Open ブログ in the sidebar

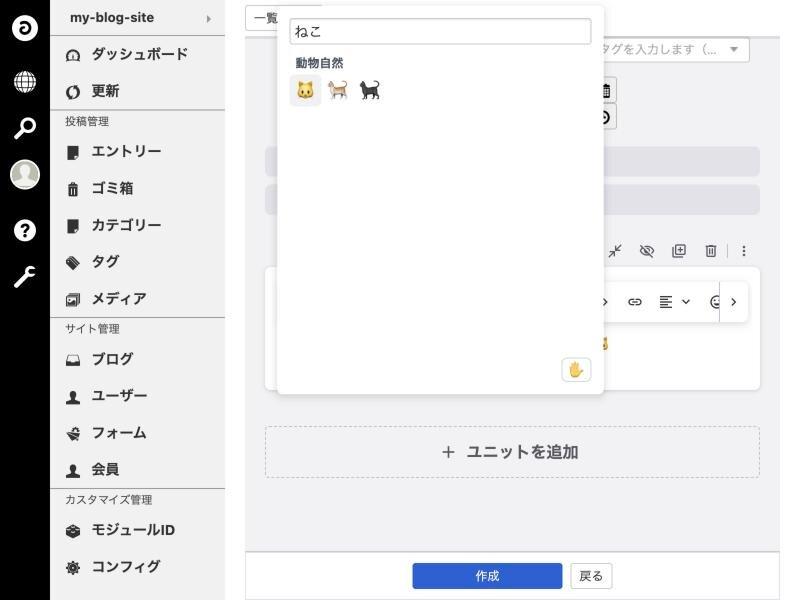pos(138,360)
